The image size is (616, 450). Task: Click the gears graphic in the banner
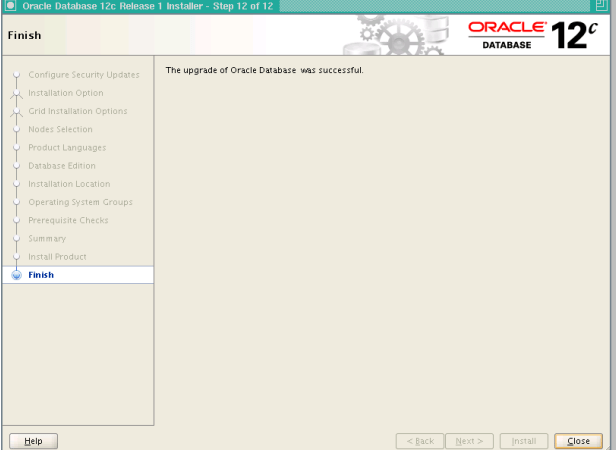(x=397, y=35)
